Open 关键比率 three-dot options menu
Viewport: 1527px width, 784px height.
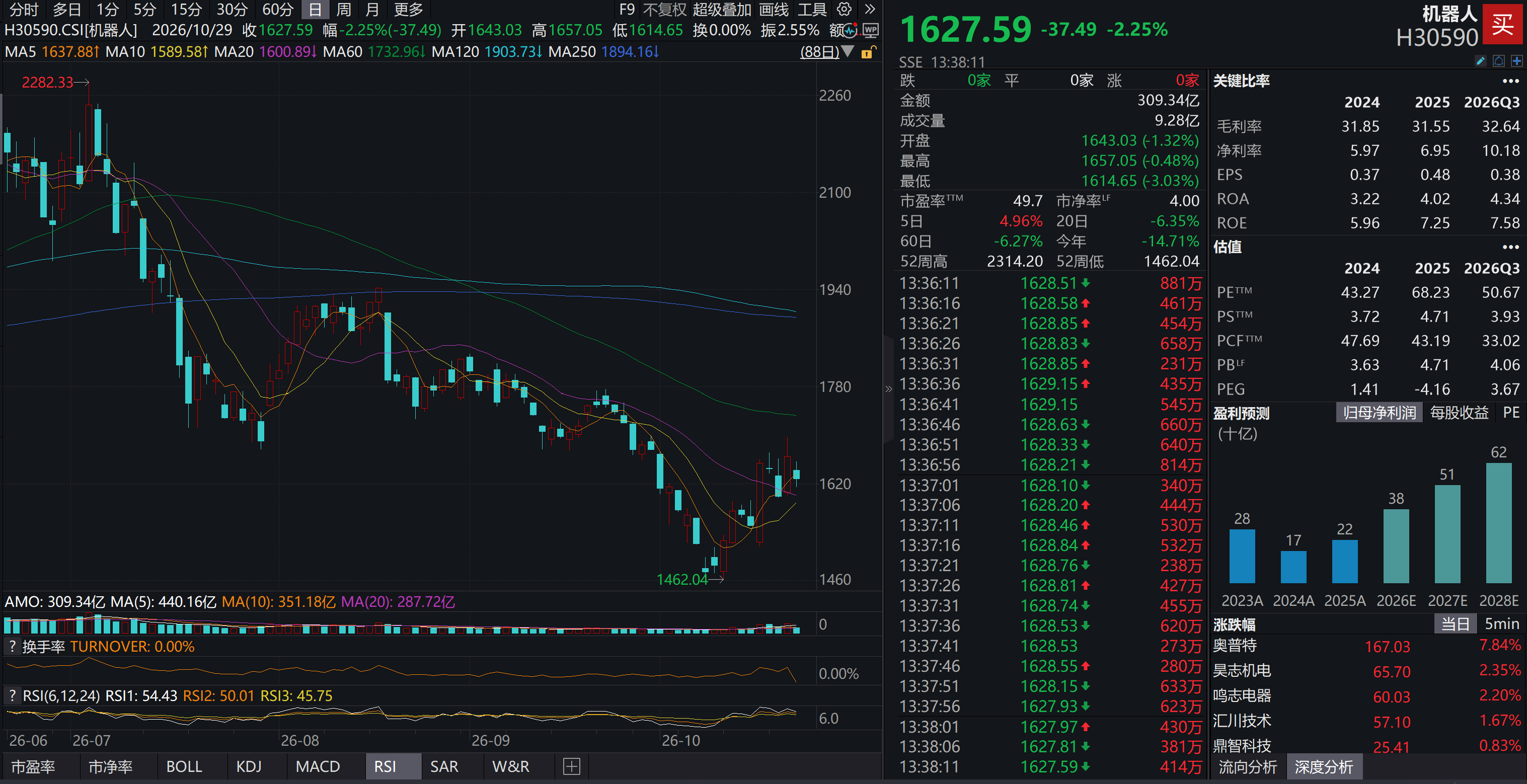pos(1510,81)
